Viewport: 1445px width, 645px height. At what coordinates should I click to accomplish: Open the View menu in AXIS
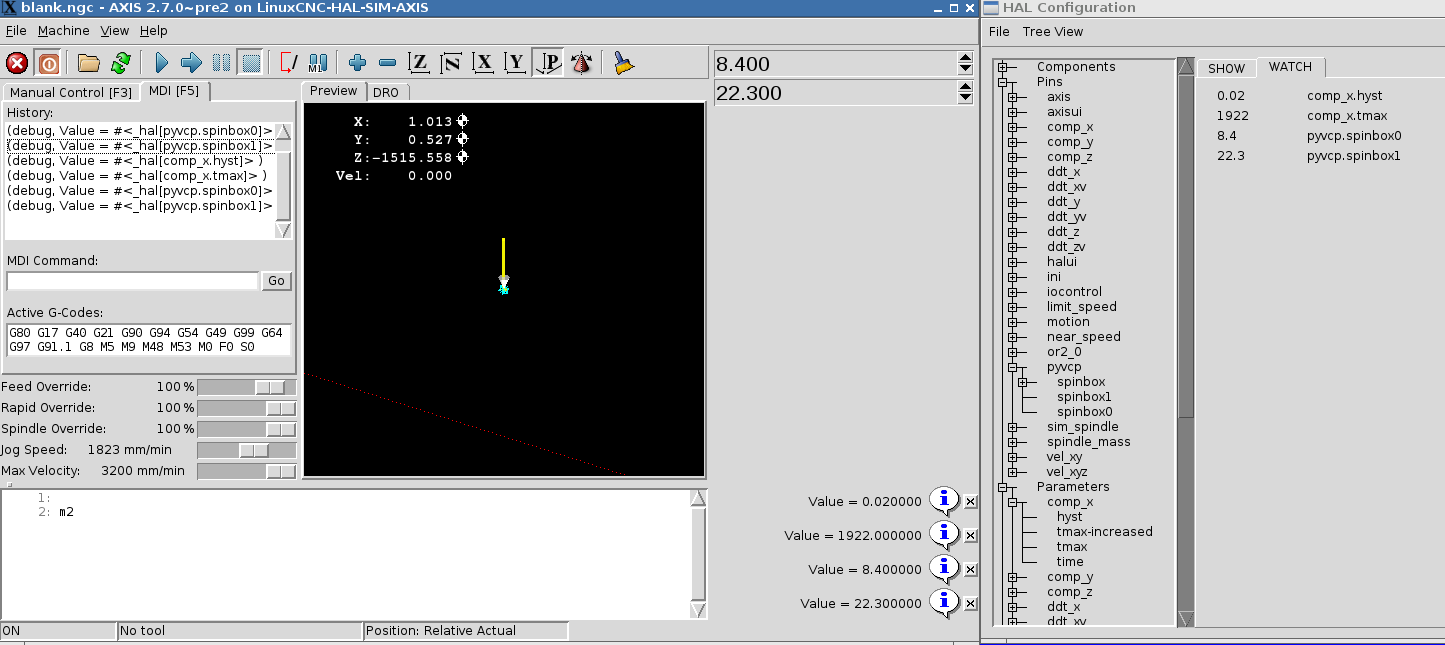point(115,31)
